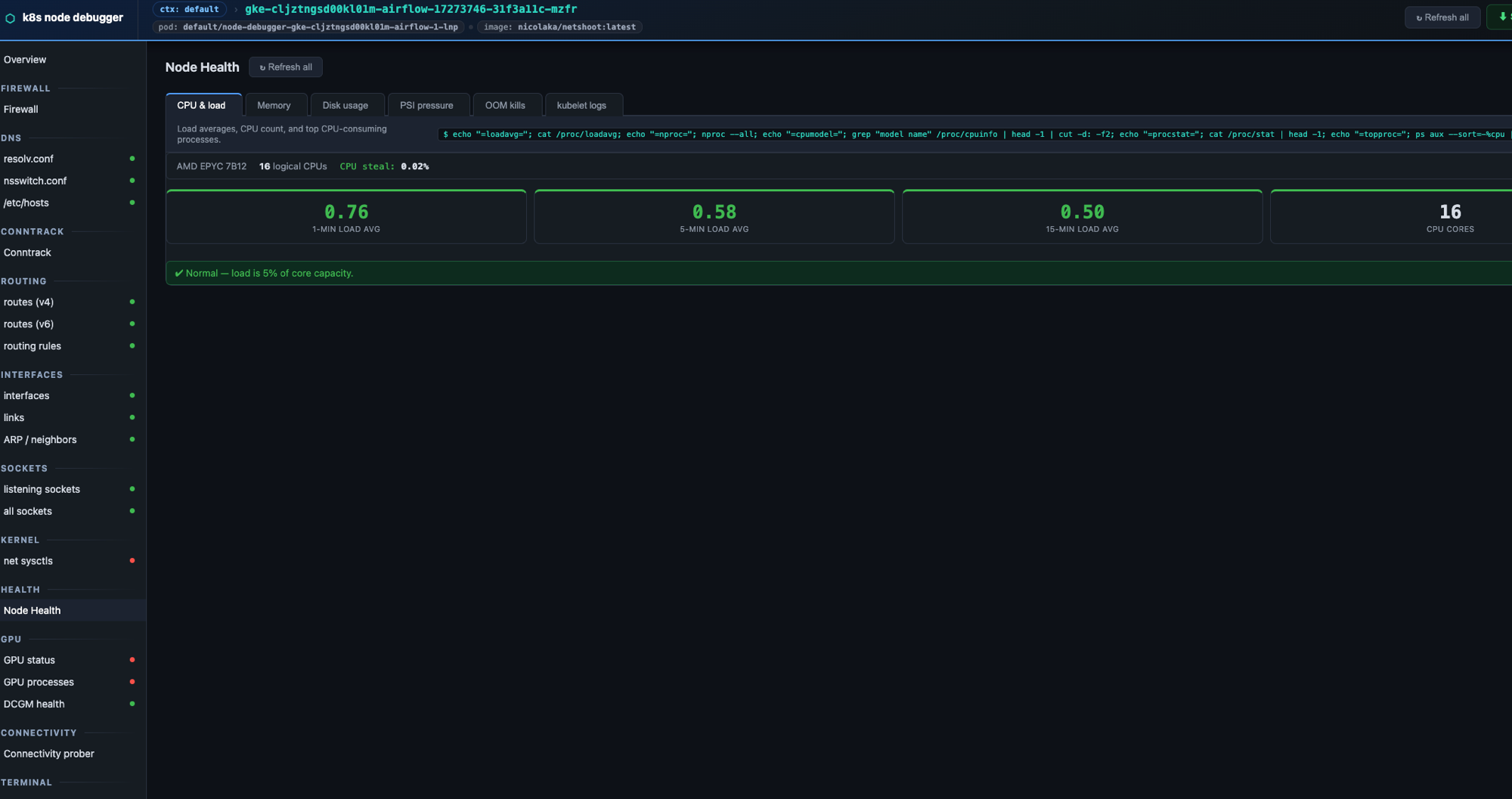Click the 15-MIN LOAD AVG card
Screen dimensions: 1512x799
(x=1083, y=217)
